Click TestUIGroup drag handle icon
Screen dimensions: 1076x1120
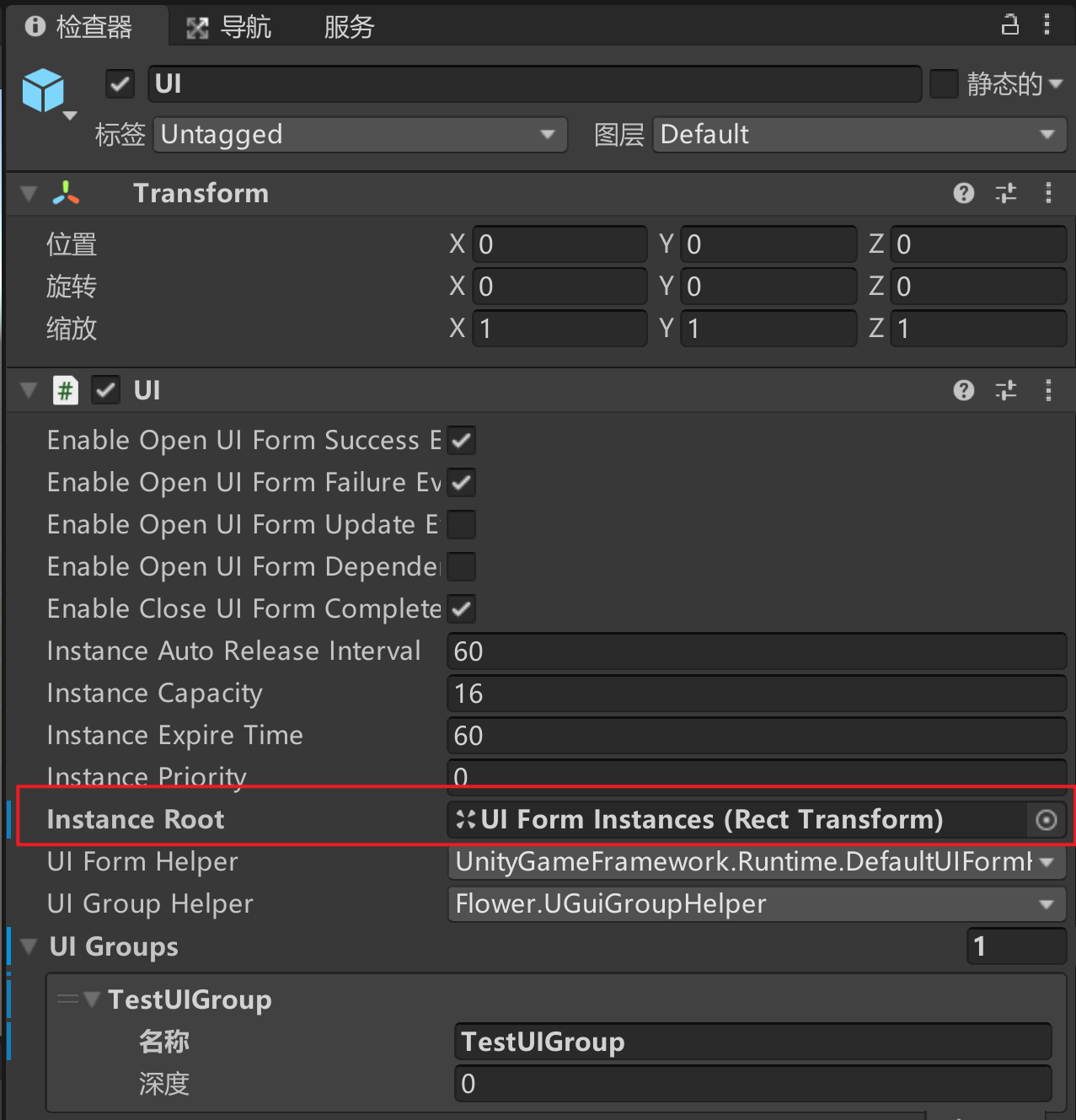pyautogui.click(x=67, y=999)
